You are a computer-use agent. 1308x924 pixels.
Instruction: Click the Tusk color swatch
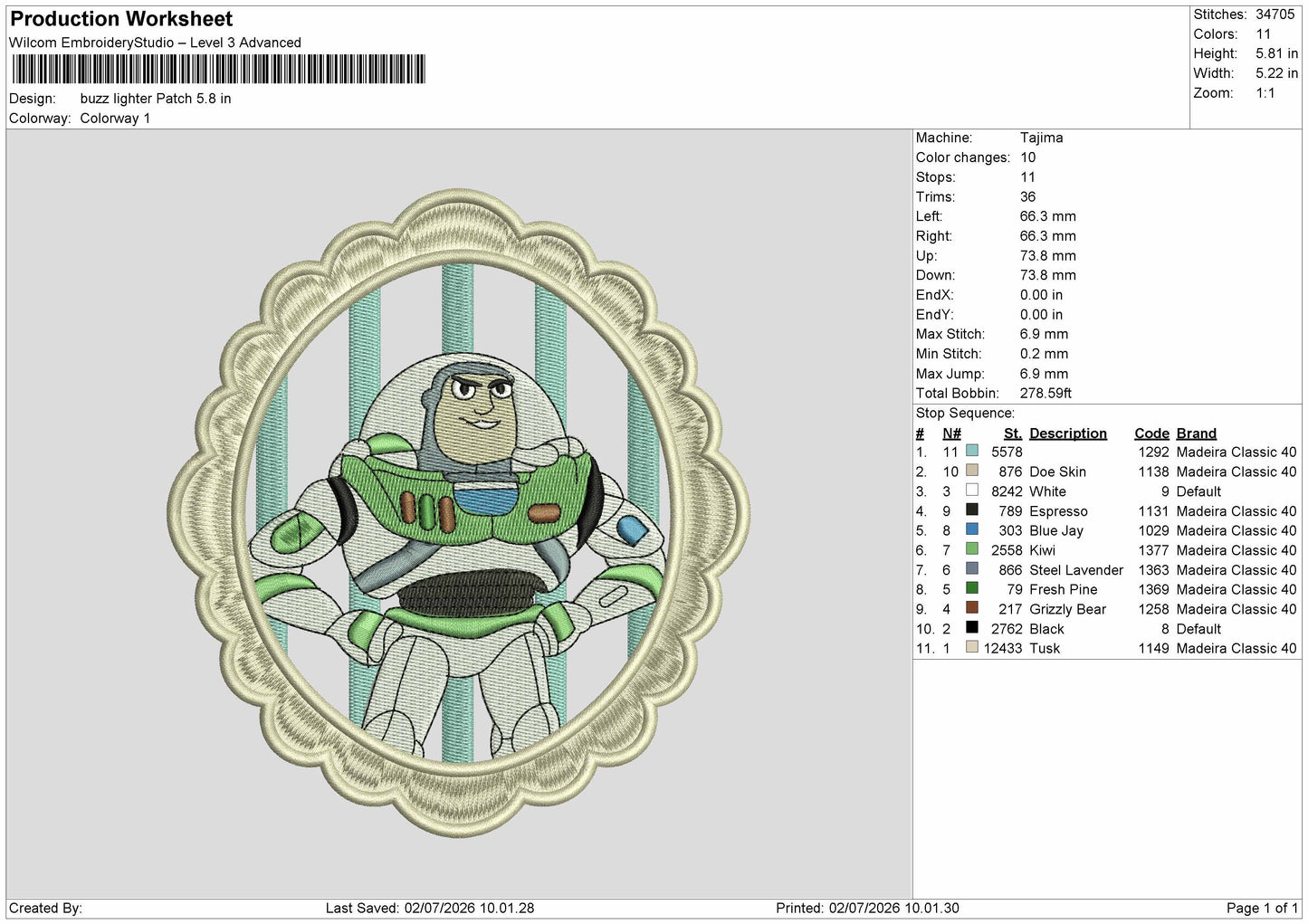[972, 647]
